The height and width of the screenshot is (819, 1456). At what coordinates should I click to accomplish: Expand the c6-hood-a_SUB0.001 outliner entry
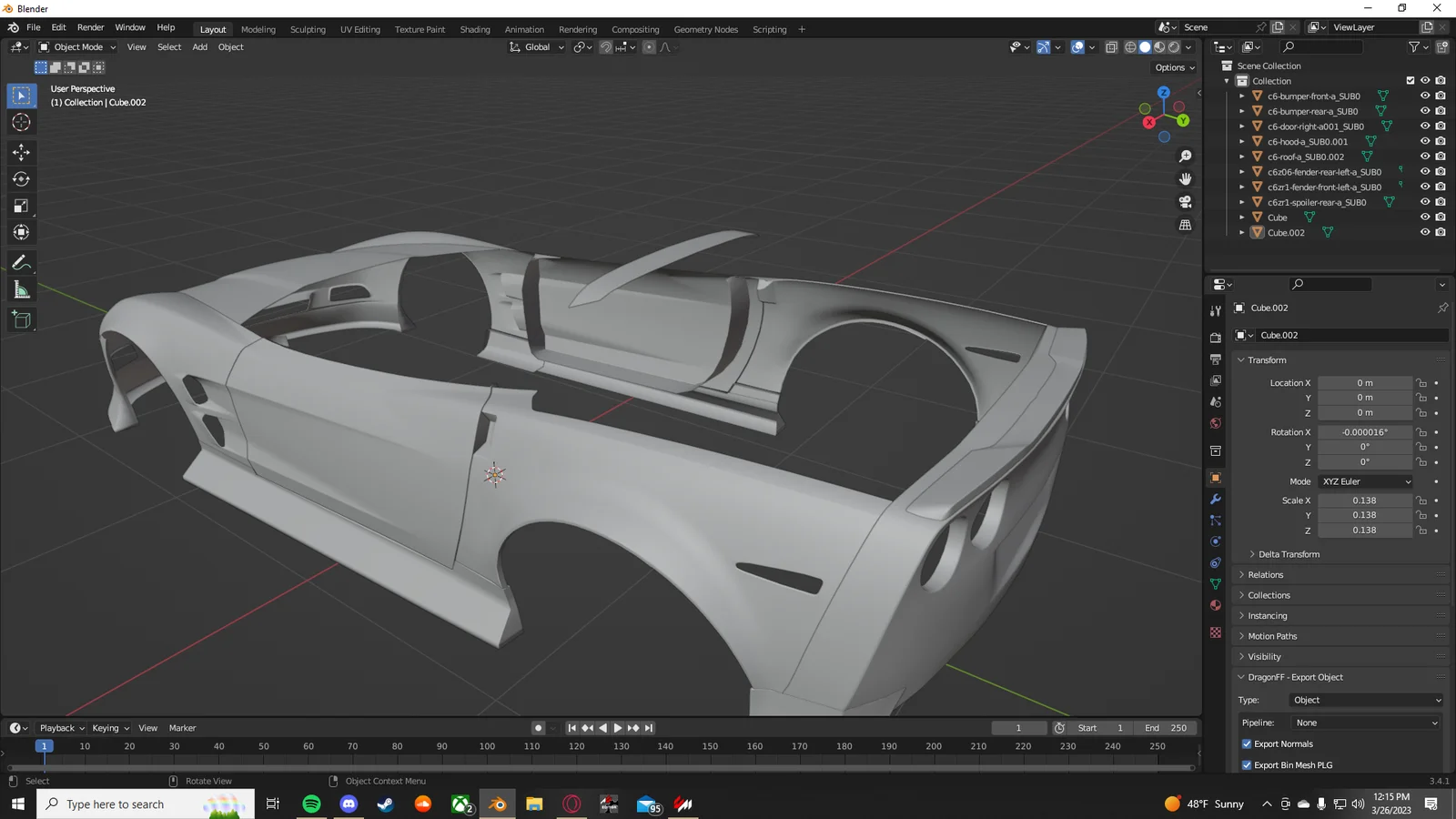click(1242, 141)
